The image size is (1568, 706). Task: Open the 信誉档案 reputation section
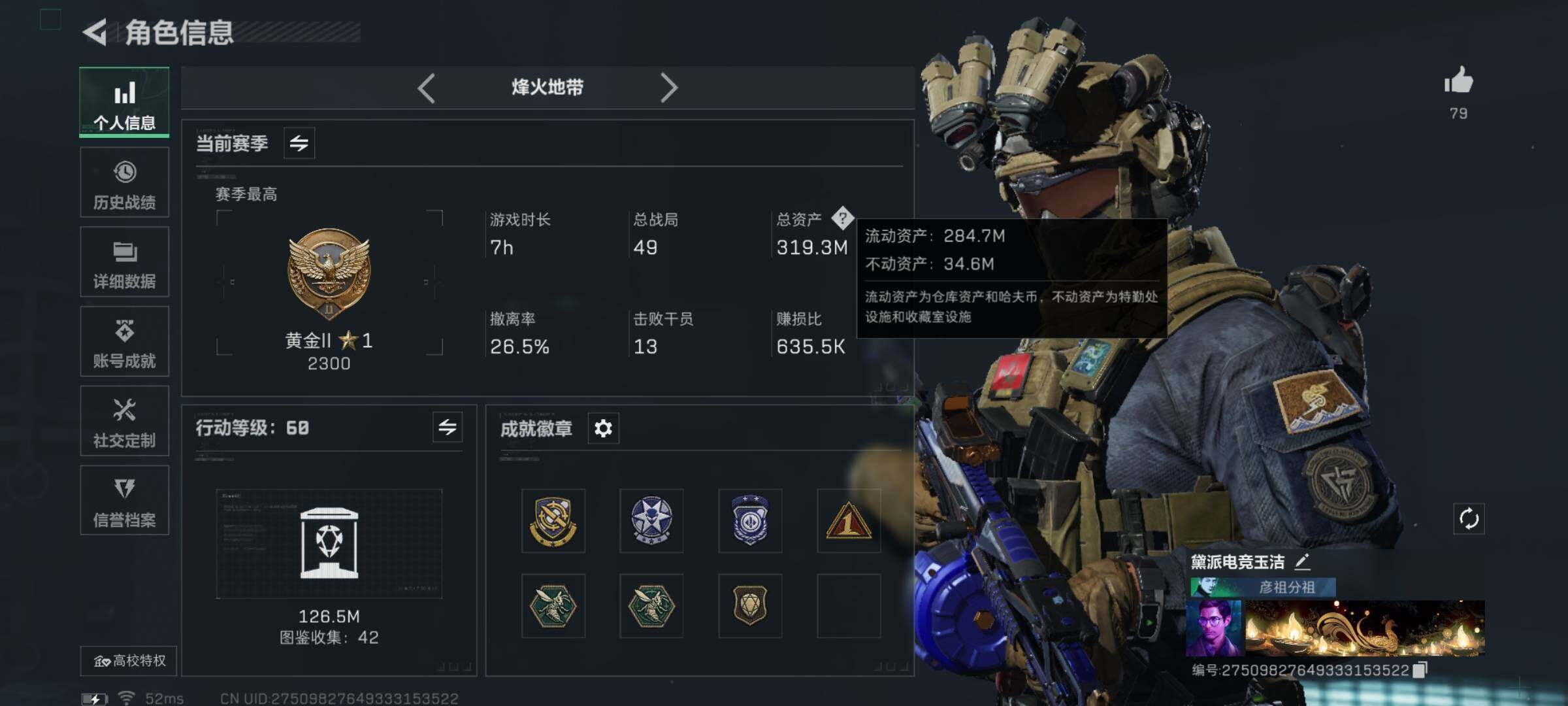pyautogui.click(x=124, y=501)
